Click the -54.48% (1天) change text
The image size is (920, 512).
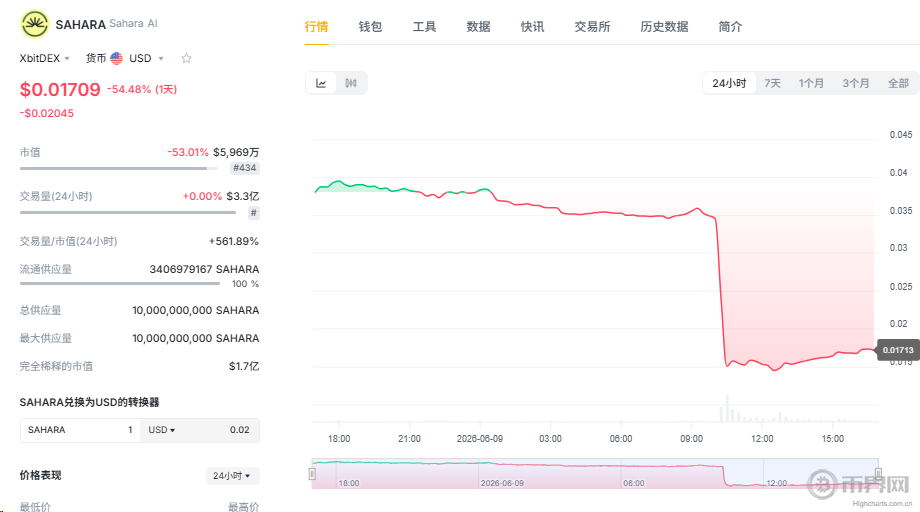142,89
